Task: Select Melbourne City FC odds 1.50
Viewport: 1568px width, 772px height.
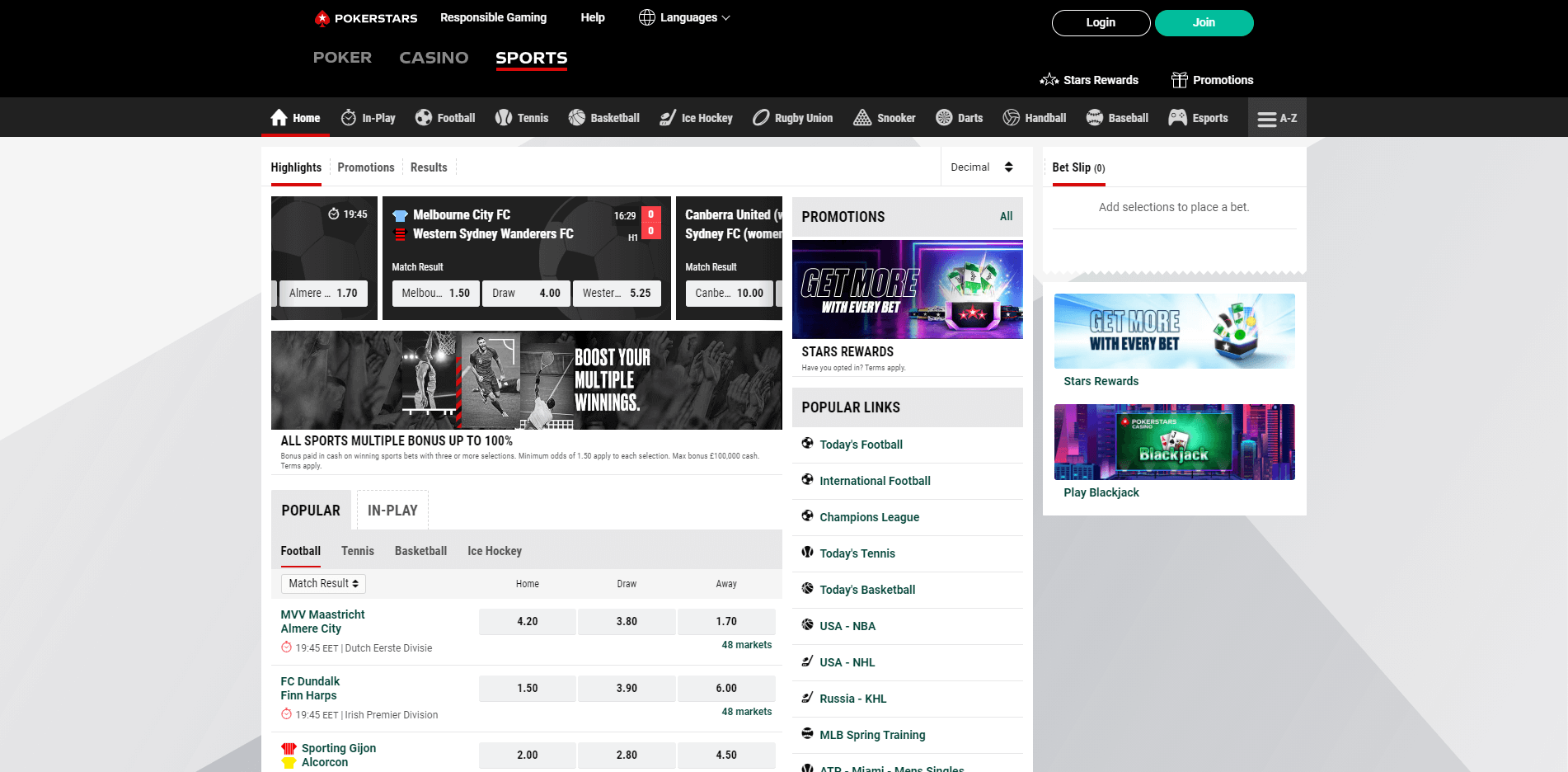Action: (x=434, y=293)
